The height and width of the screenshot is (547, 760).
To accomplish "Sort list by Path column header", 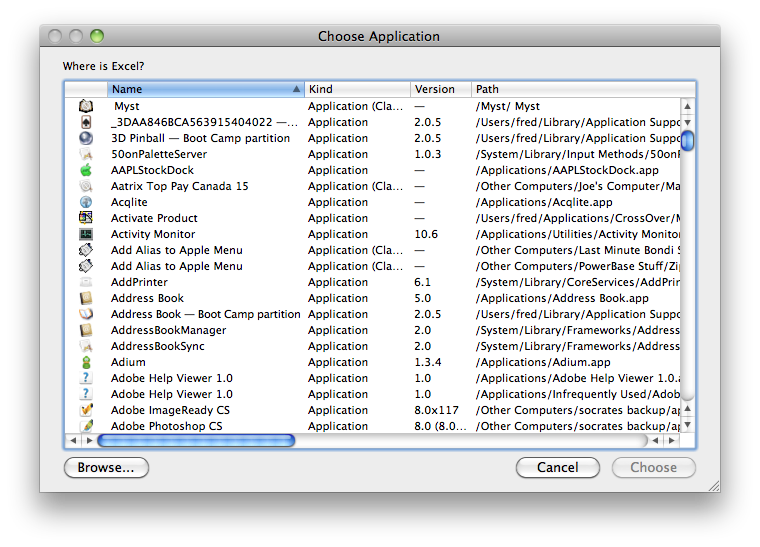I will tap(584, 89).
